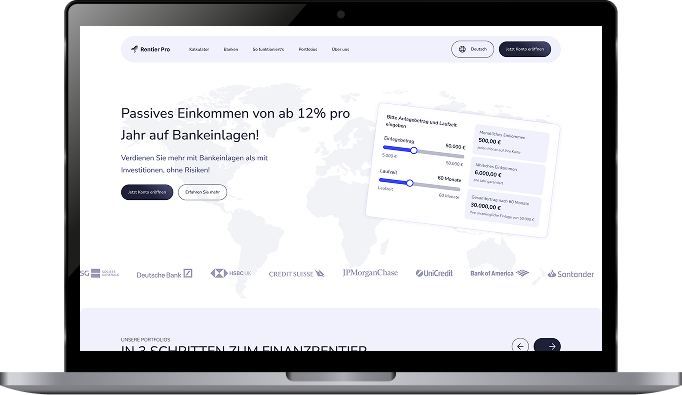This screenshot has width=682, height=395.
Task: Click the Rentier Pro rocket logo icon
Action: tap(134, 49)
